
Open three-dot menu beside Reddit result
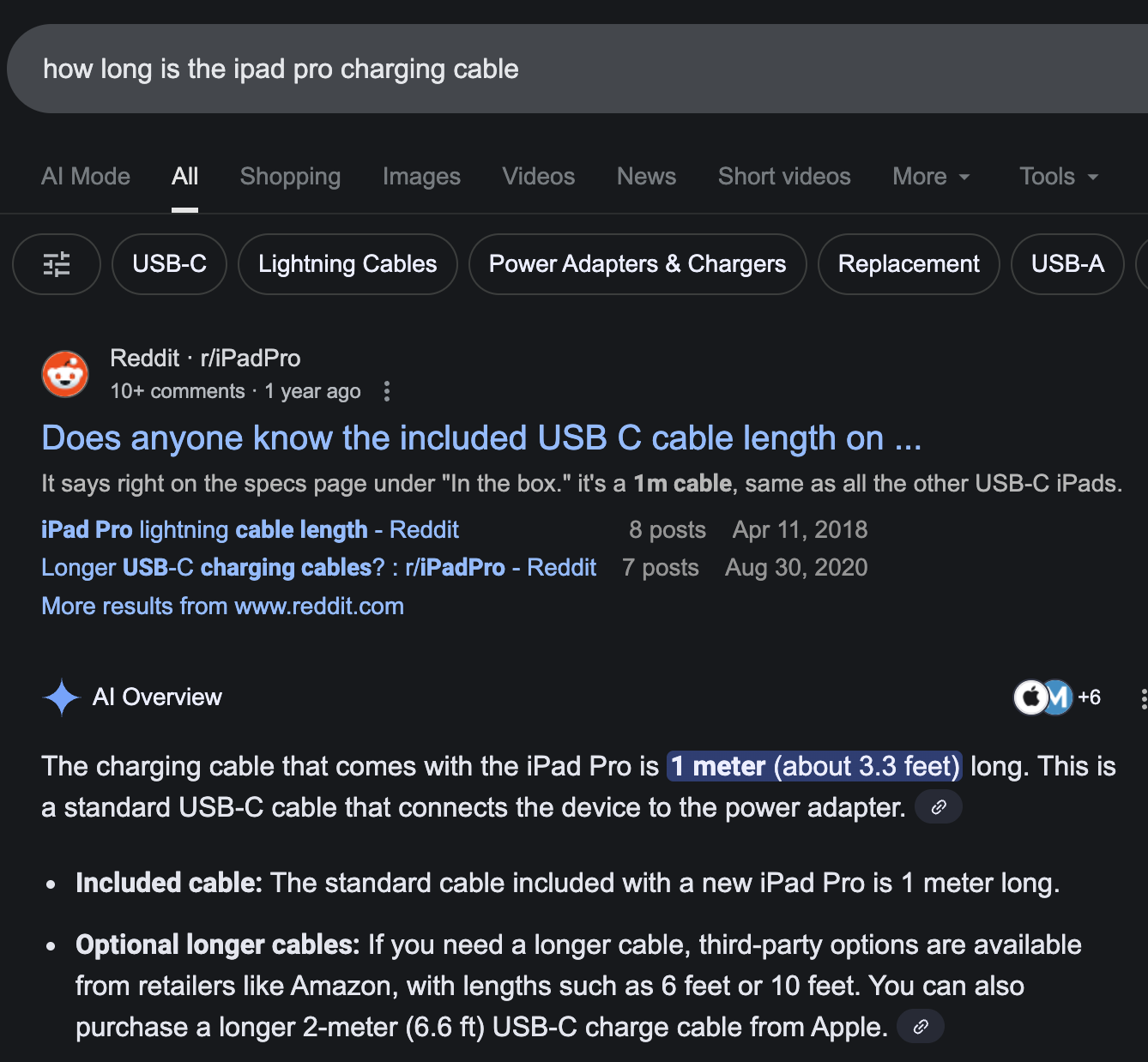coord(387,391)
